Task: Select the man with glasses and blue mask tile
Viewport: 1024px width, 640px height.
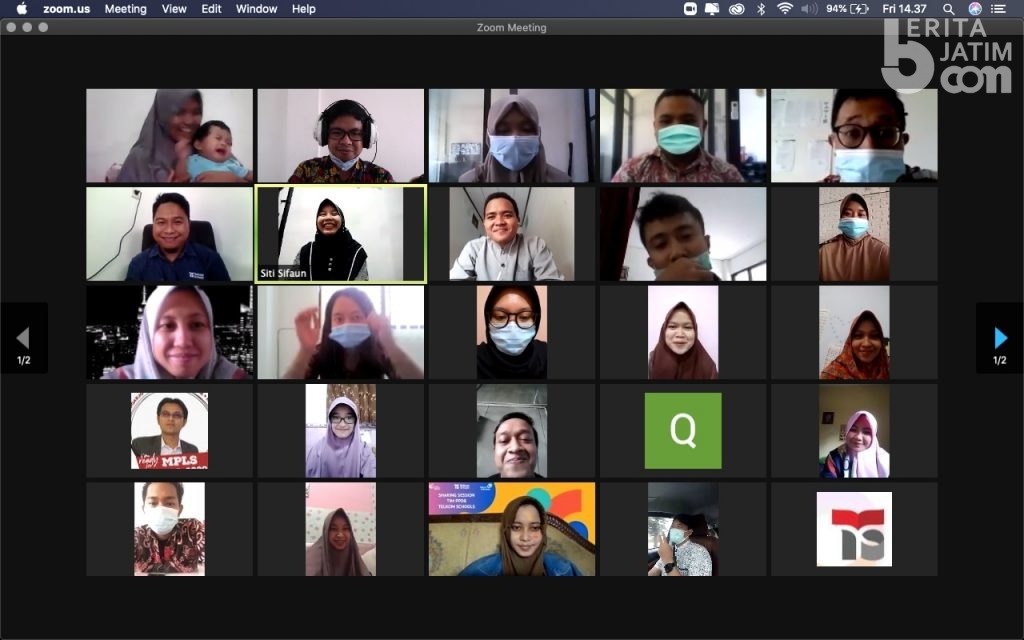Action: [854, 135]
